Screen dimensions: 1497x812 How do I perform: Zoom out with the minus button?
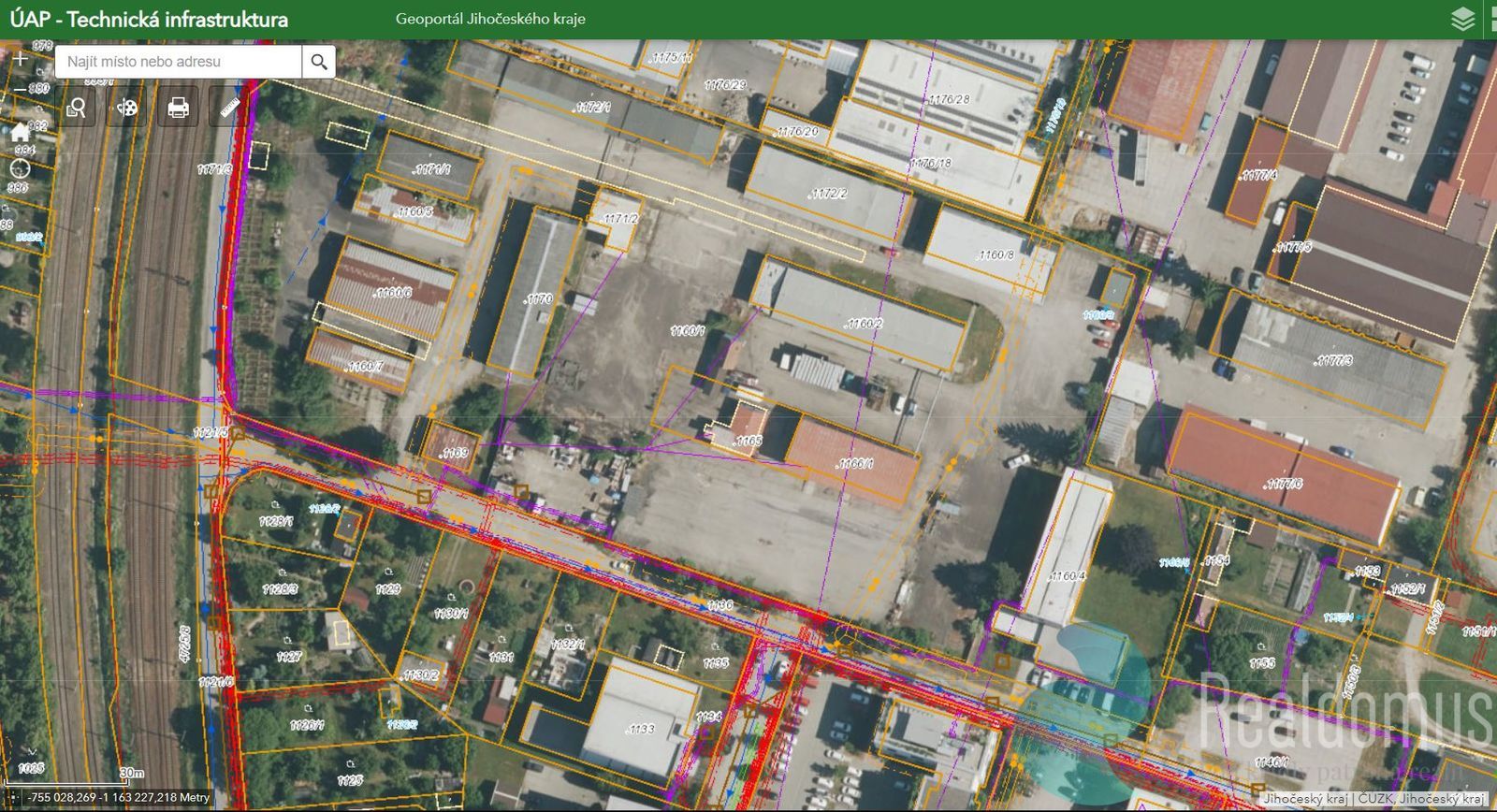[x=20, y=90]
